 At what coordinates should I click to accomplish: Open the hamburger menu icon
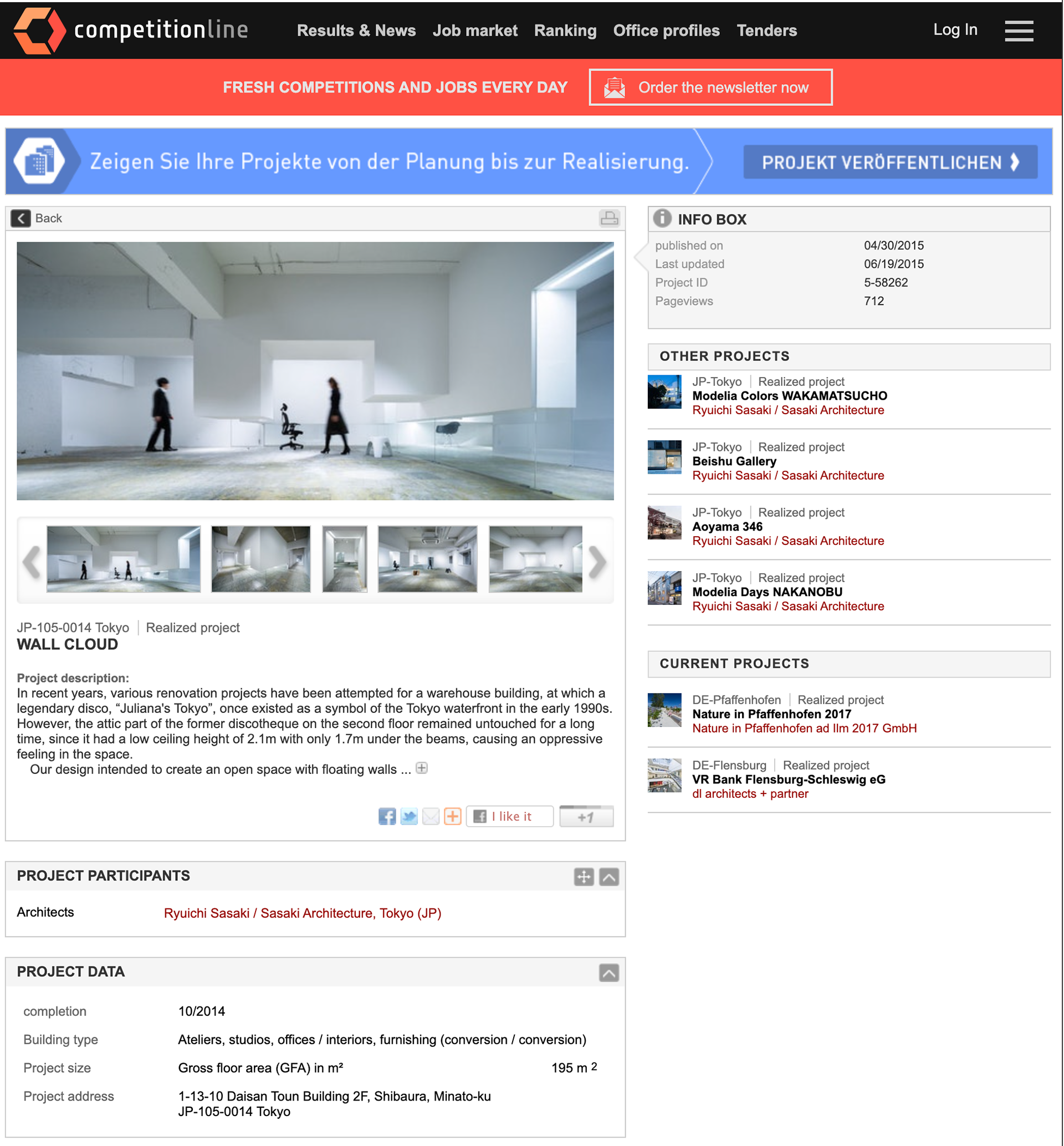coord(1019,30)
